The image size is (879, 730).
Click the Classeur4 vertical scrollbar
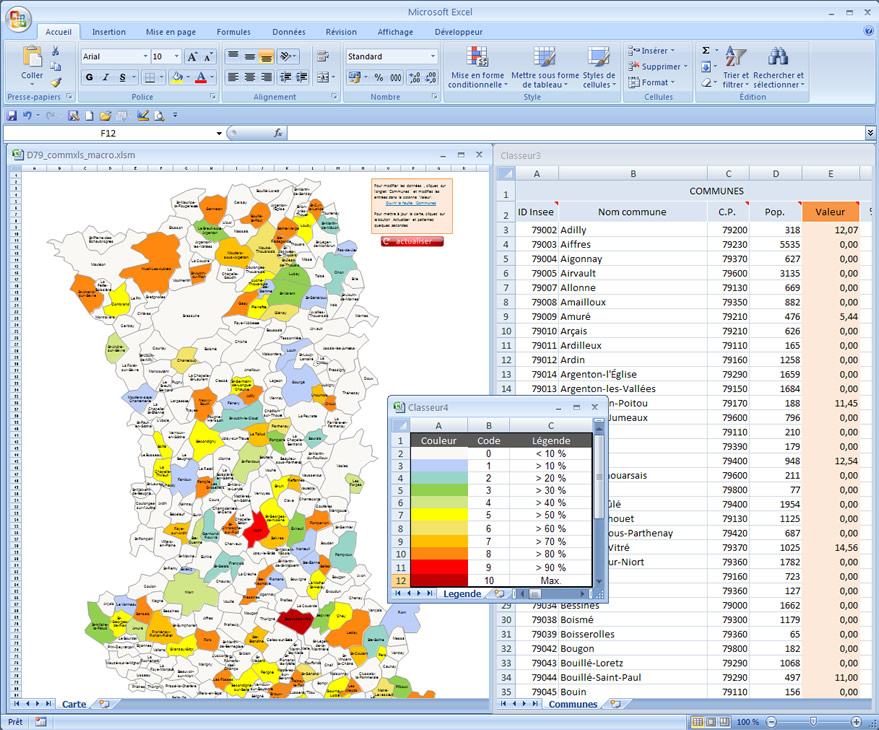(x=598, y=505)
